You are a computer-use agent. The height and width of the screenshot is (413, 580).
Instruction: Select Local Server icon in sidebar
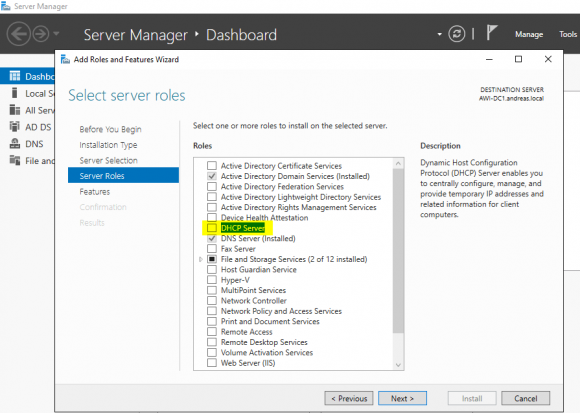point(14,93)
